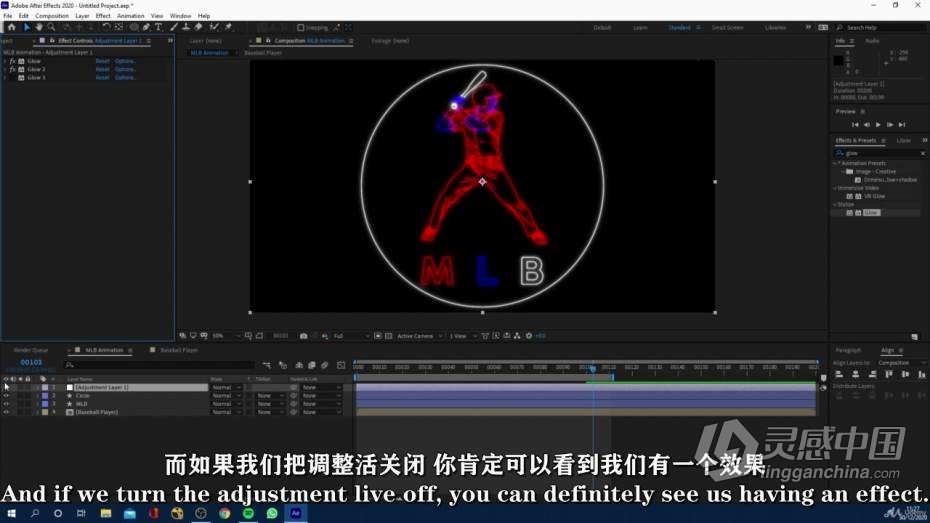Image resolution: width=930 pixels, height=523 pixels.
Task: Select the Eraser tool
Action: click(199, 27)
